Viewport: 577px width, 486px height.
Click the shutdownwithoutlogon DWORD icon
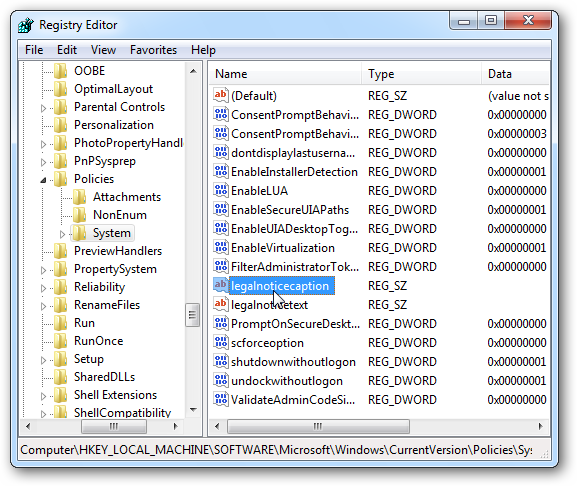(x=220, y=361)
